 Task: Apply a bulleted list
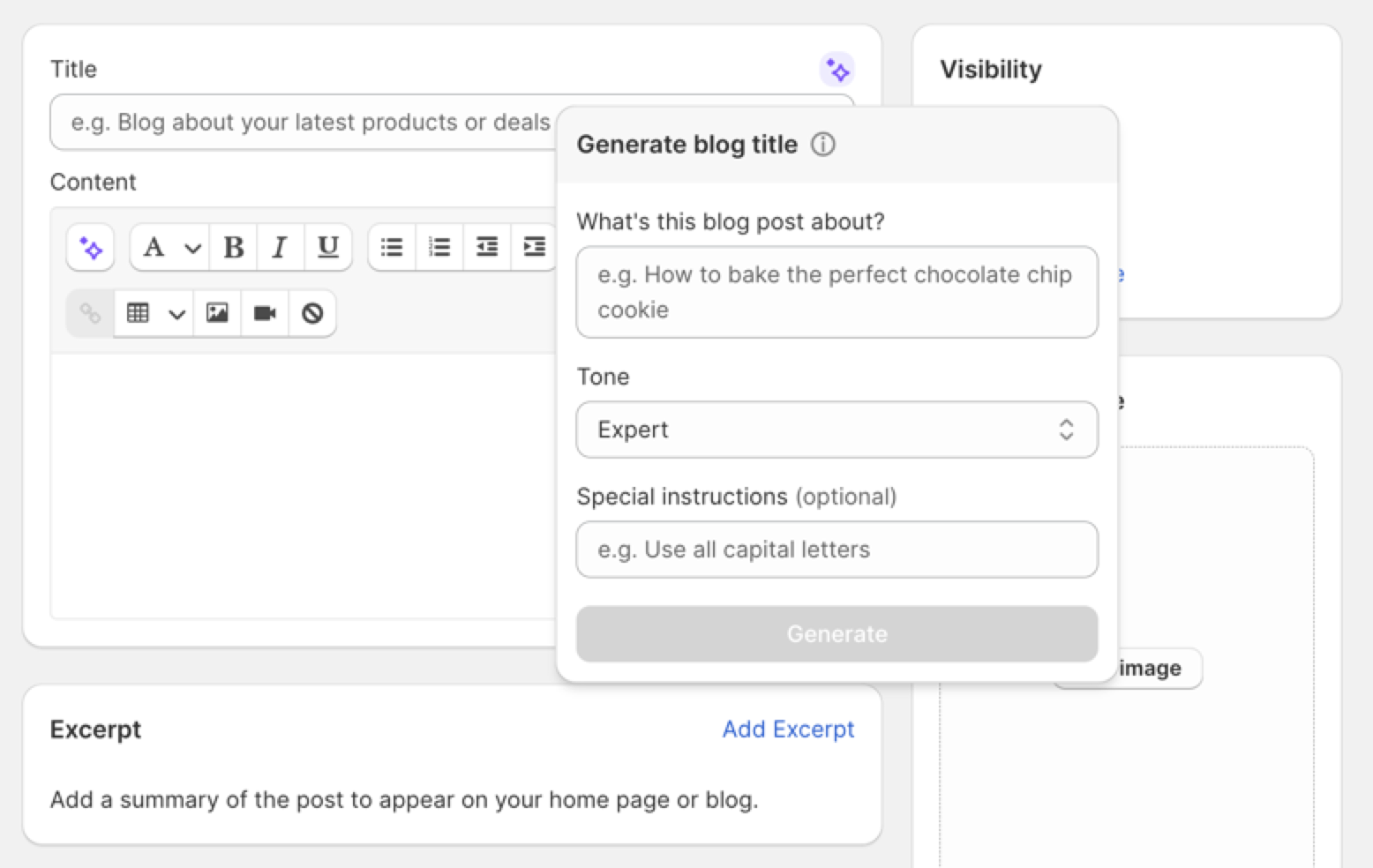(x=391, y=247)
